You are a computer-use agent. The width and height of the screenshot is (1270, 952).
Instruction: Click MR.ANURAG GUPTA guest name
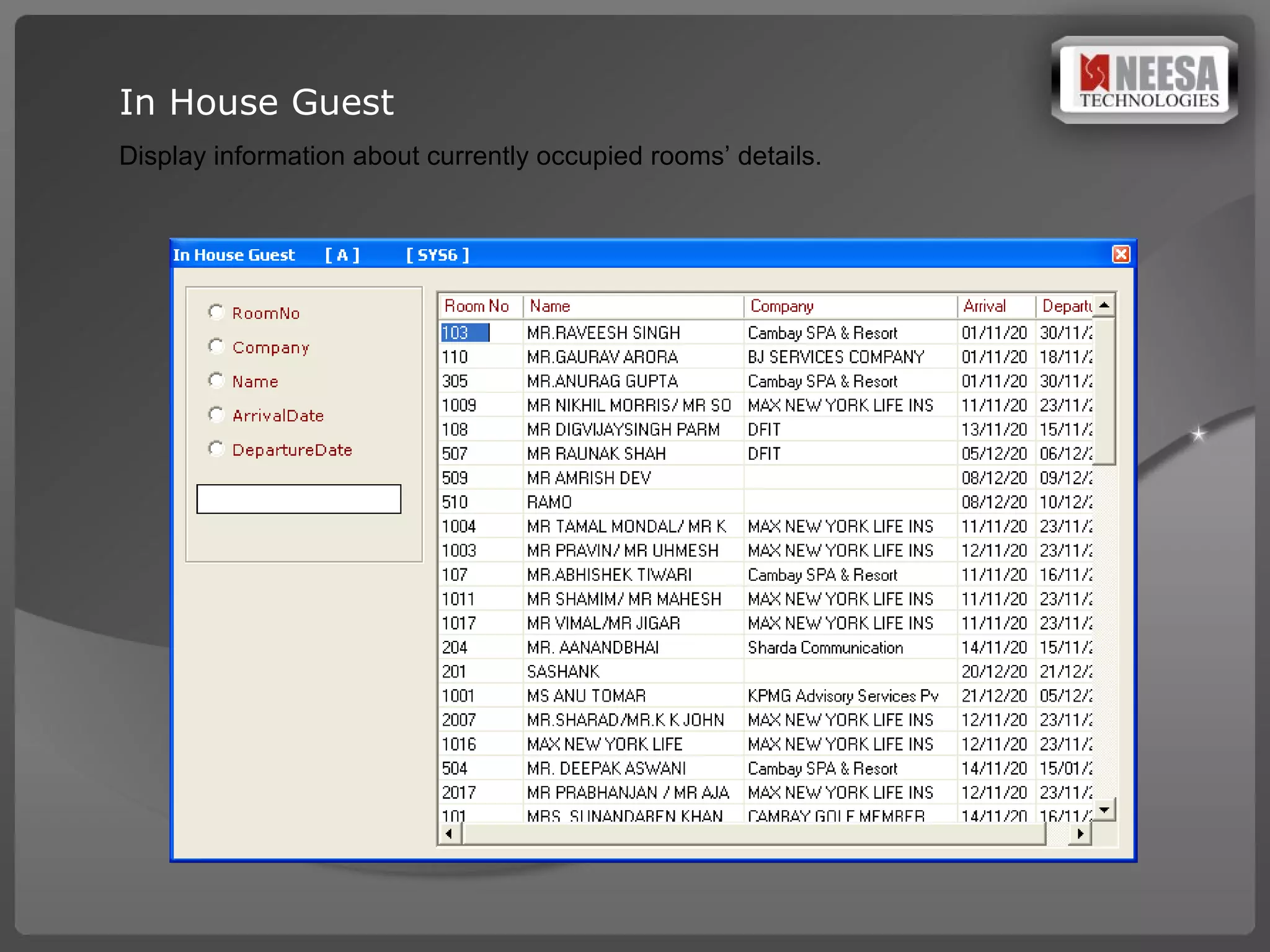pyautogui.click(x=602, y=381)
